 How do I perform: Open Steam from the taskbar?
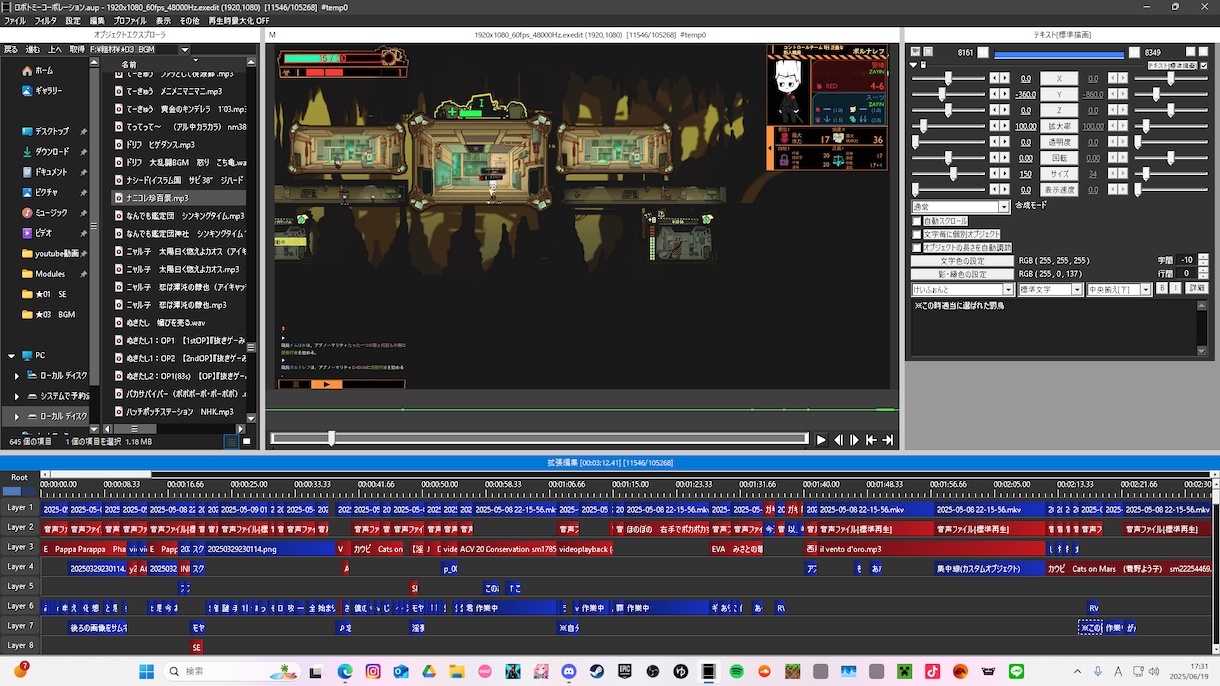point(597,671)
